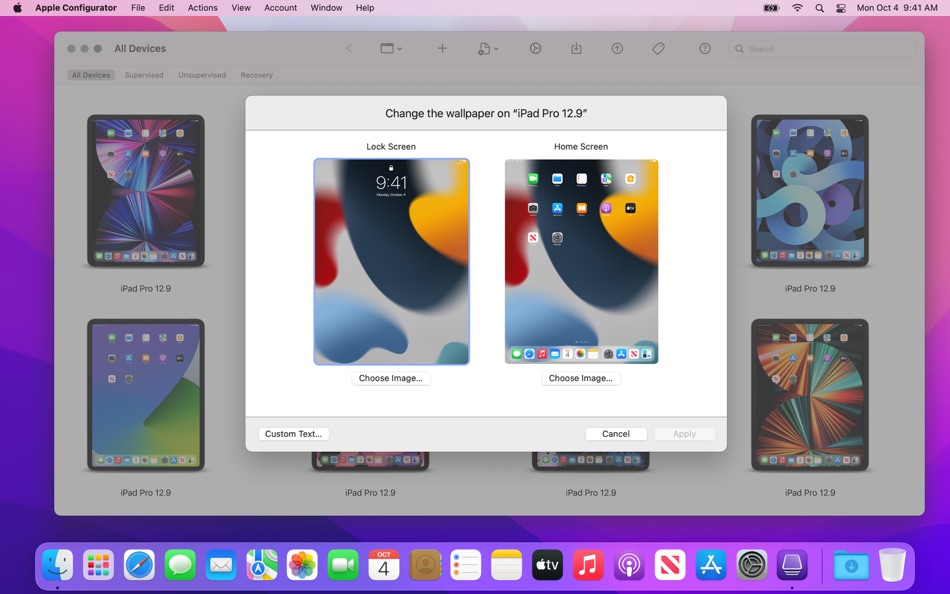950x594 pixels.
Task: Open FaceTime from the Dock
Action: click(x=343, y=566)
